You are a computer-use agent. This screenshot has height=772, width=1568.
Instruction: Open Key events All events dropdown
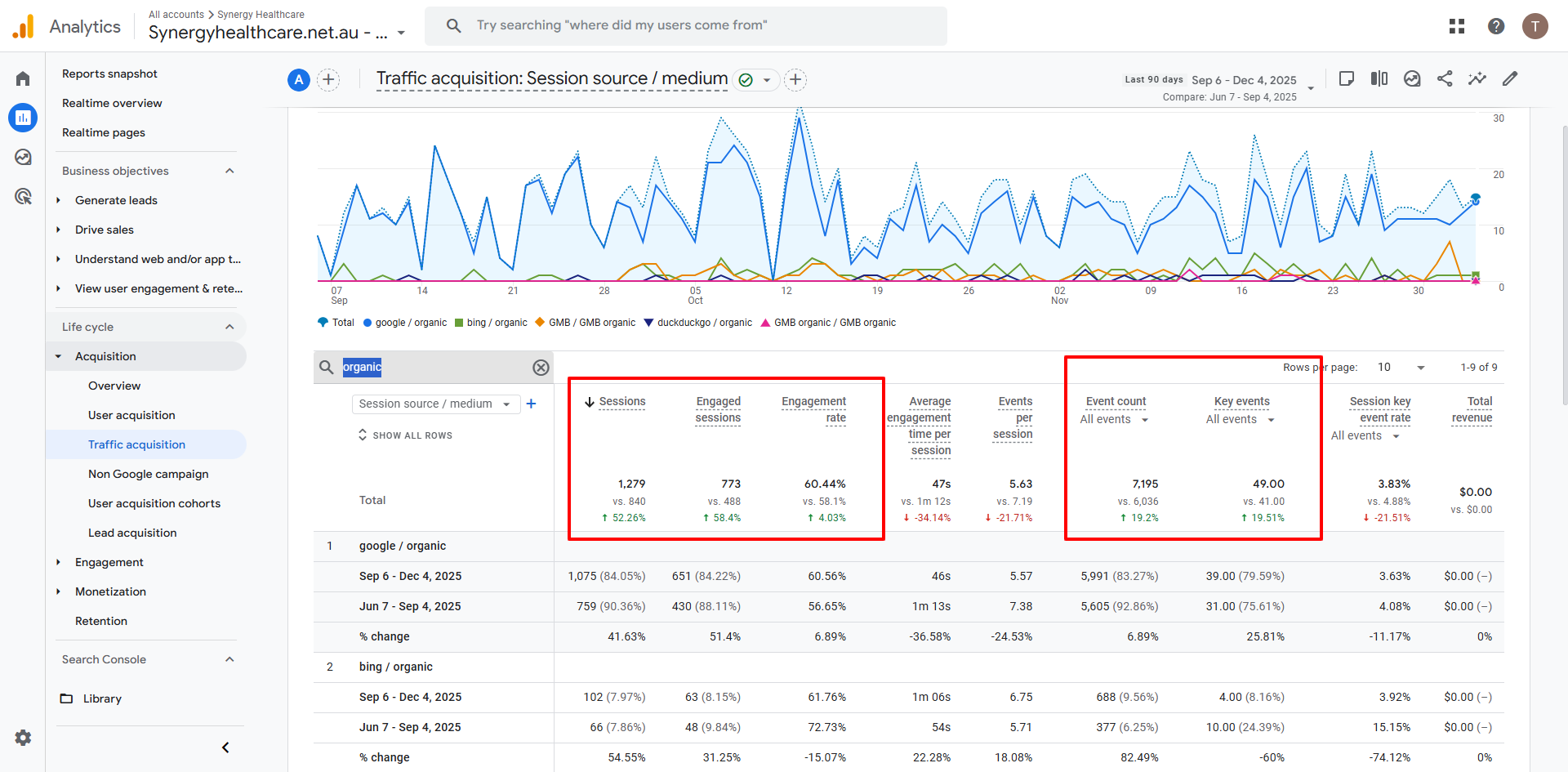click(x=1241, y=420)
